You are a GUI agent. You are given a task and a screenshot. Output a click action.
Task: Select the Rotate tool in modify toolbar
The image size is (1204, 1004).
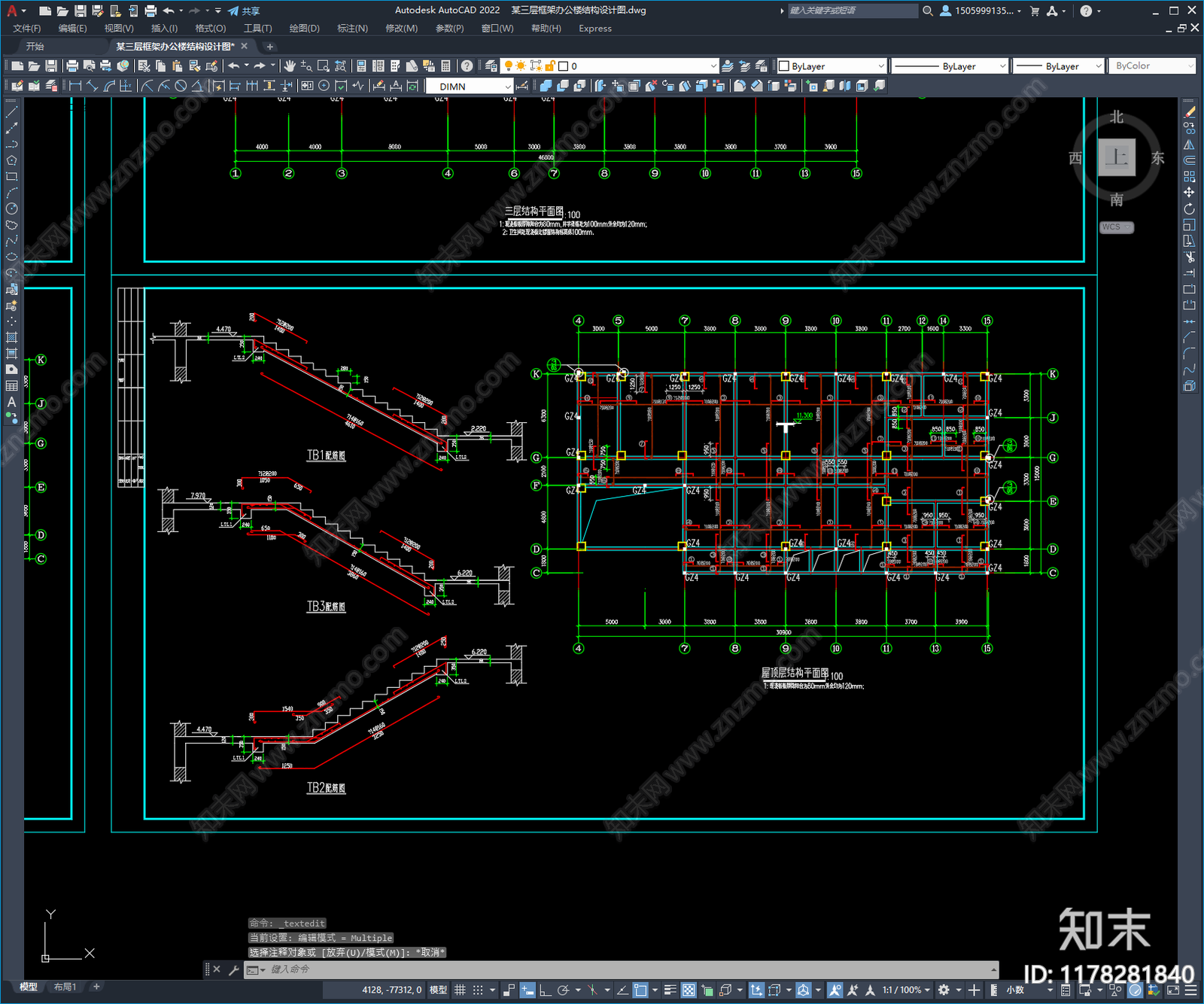click(x=1189, y=208)
